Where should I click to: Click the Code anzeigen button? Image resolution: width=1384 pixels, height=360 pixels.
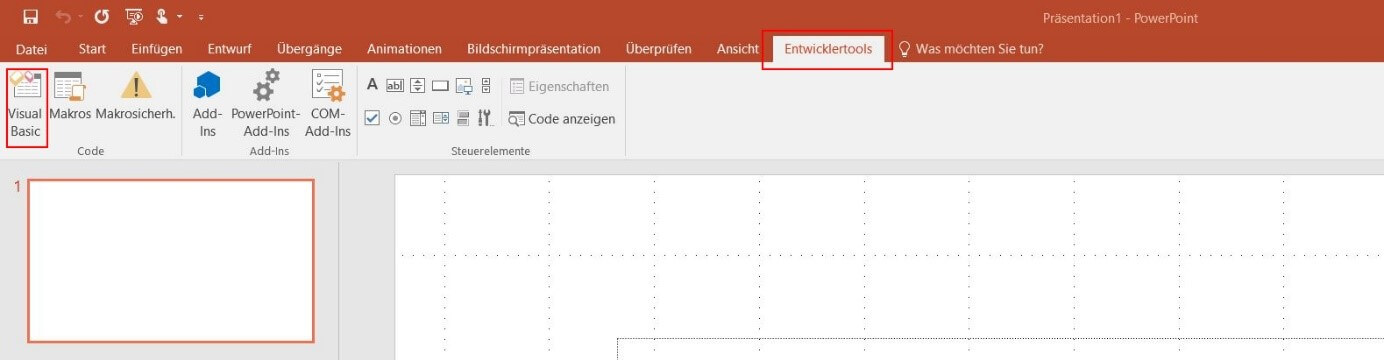561,118
